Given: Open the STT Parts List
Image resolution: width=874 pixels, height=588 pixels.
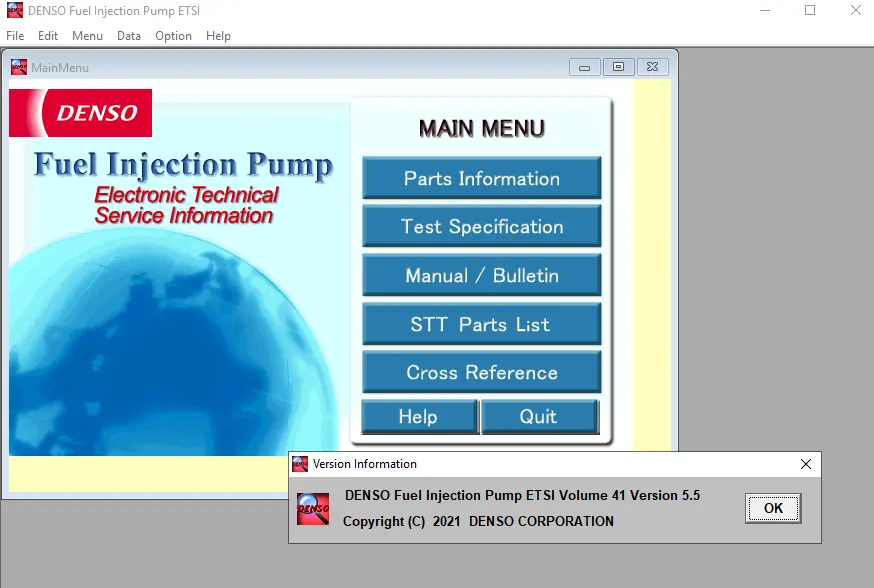Looking at the screenshot, I should [482, 324].
